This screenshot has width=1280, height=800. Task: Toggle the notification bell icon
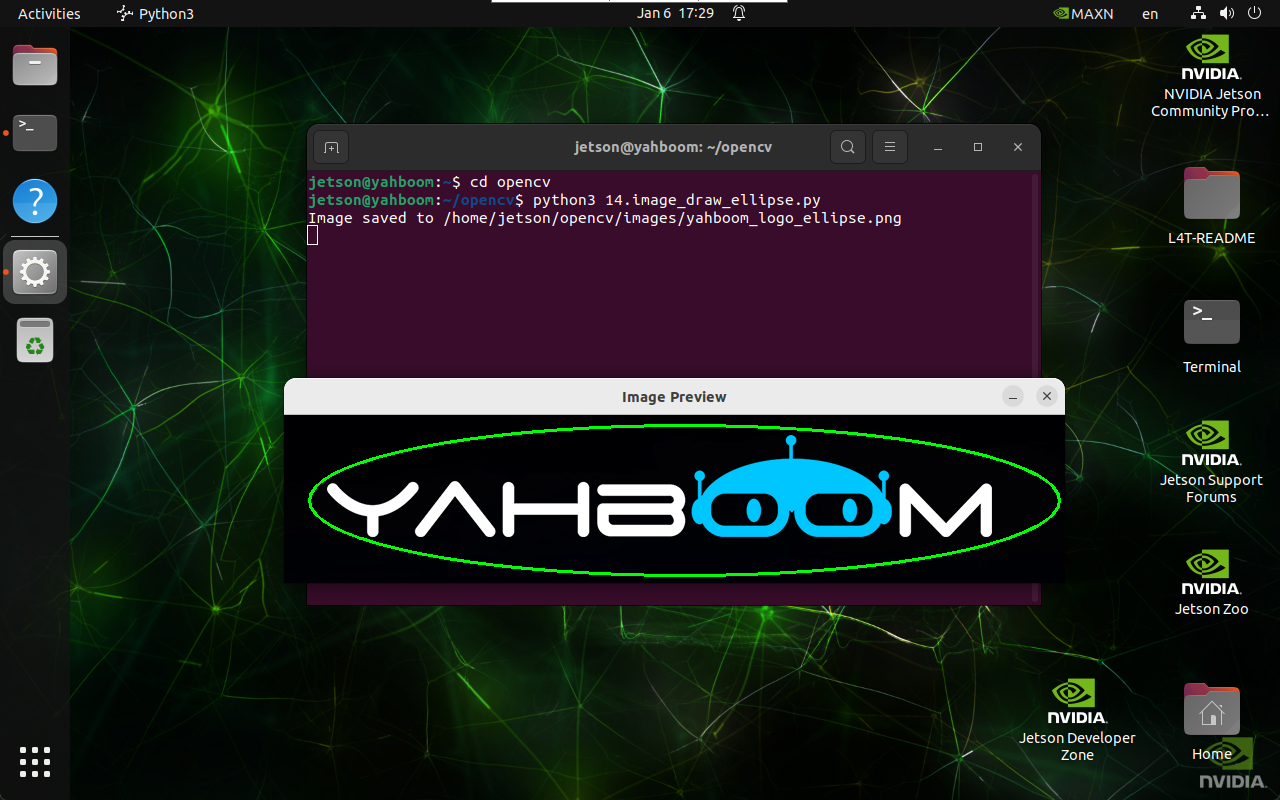(x=739, y=14)
